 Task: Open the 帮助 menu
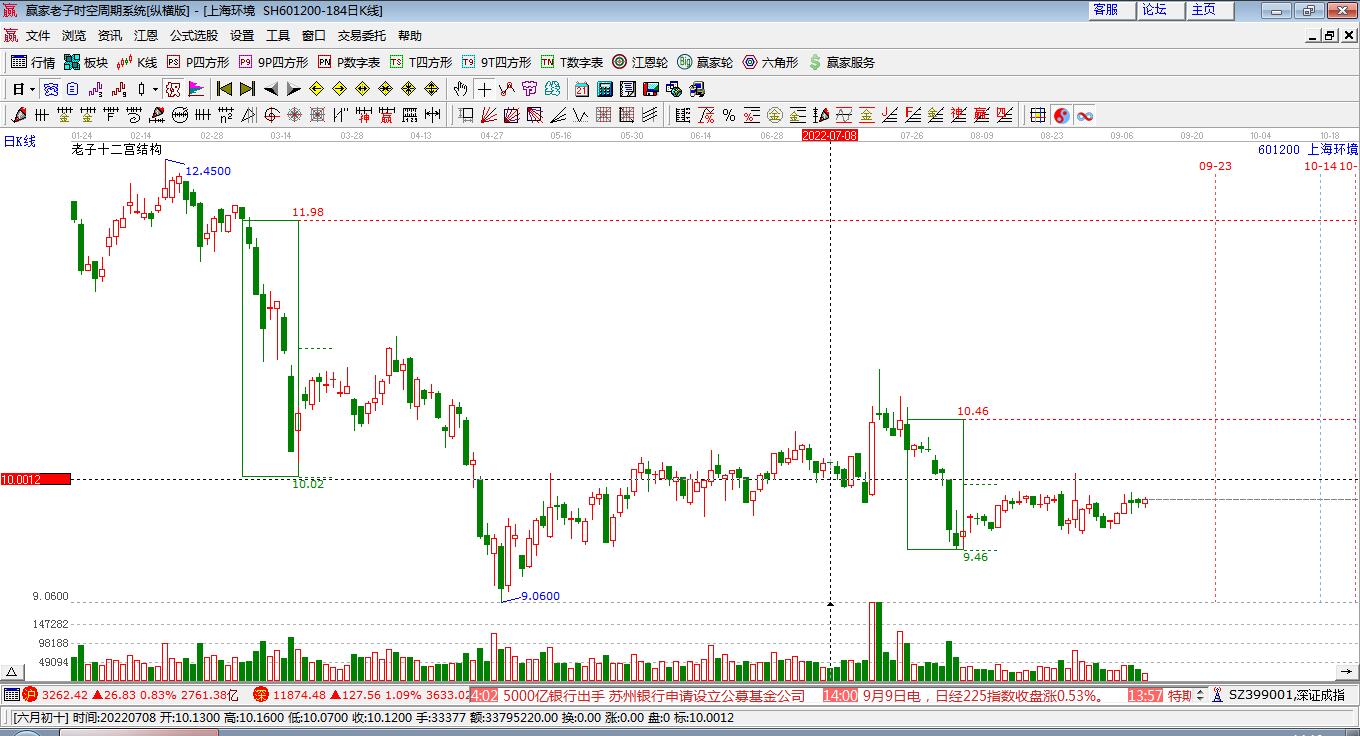click(x=410, y=36)
